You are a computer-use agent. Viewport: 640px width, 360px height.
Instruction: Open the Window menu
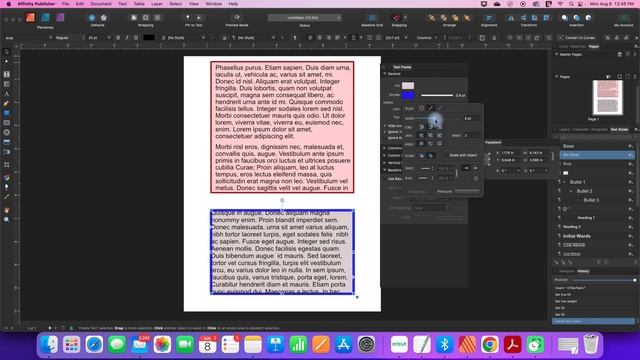(213, 4)
